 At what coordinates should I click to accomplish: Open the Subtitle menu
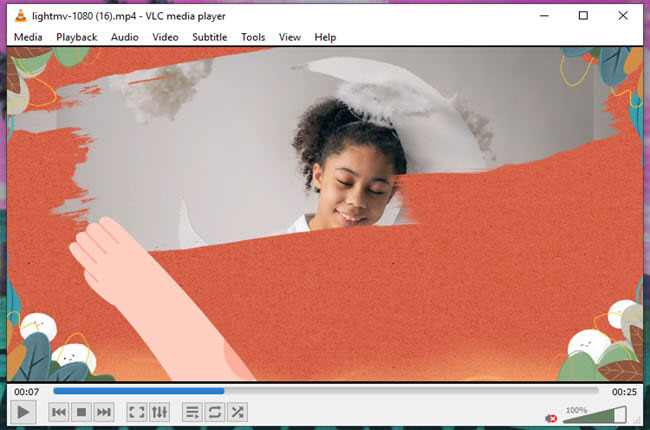tap(210, 37)
